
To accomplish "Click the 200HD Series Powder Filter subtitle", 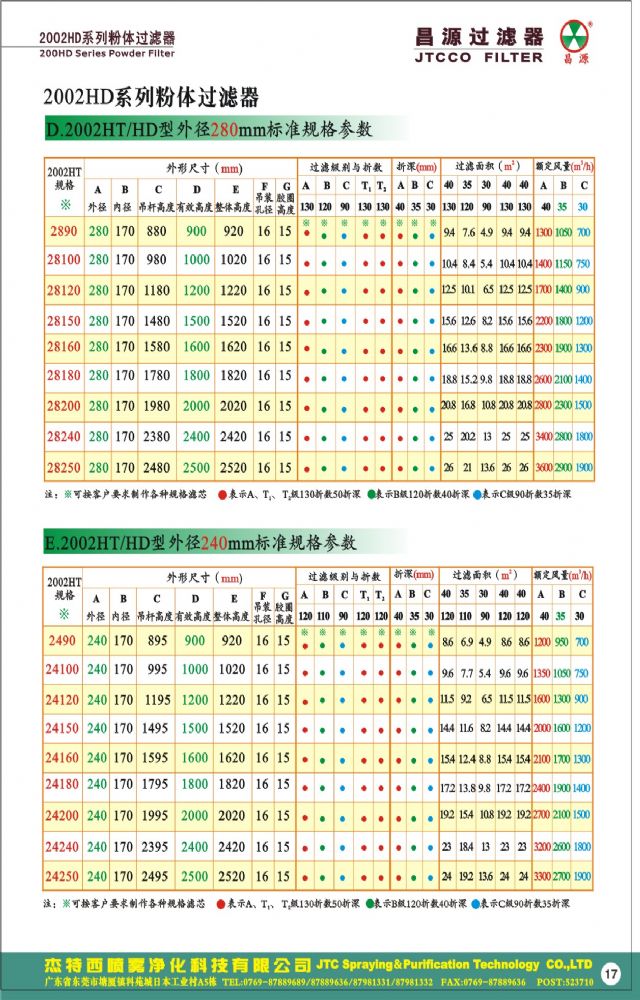I will 107,54.
